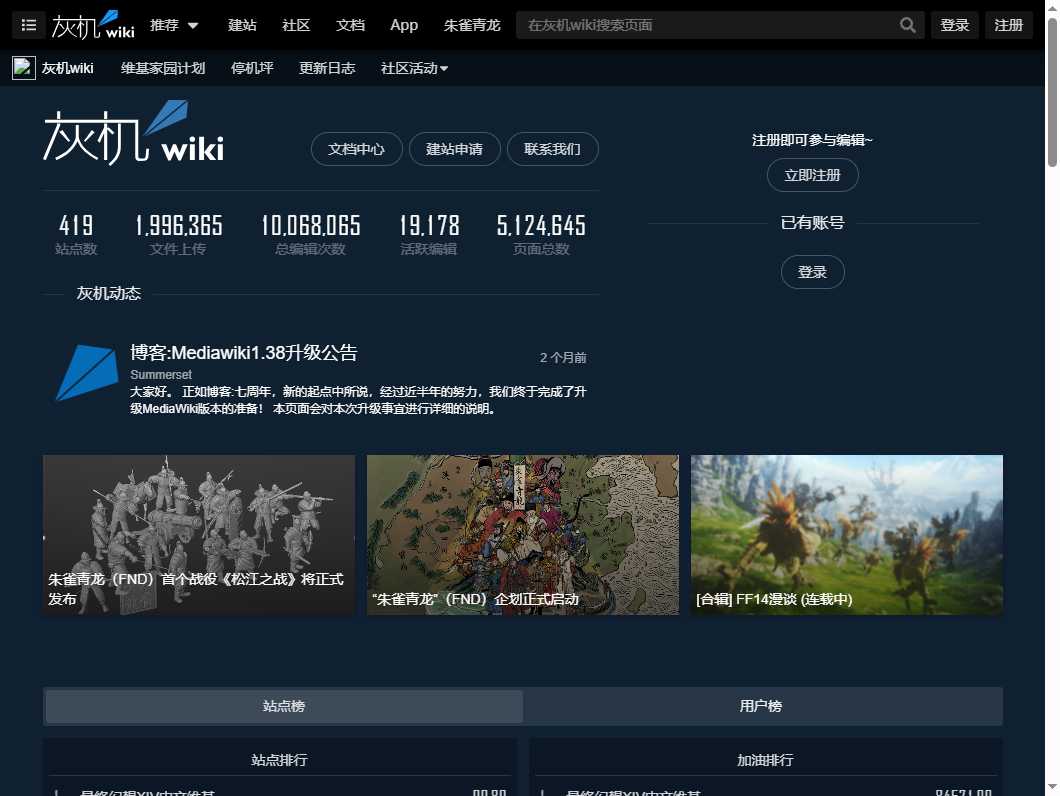Expand the 社区活动 dropdown
The width and height of the screenshot is (1060, 796).
413,68
